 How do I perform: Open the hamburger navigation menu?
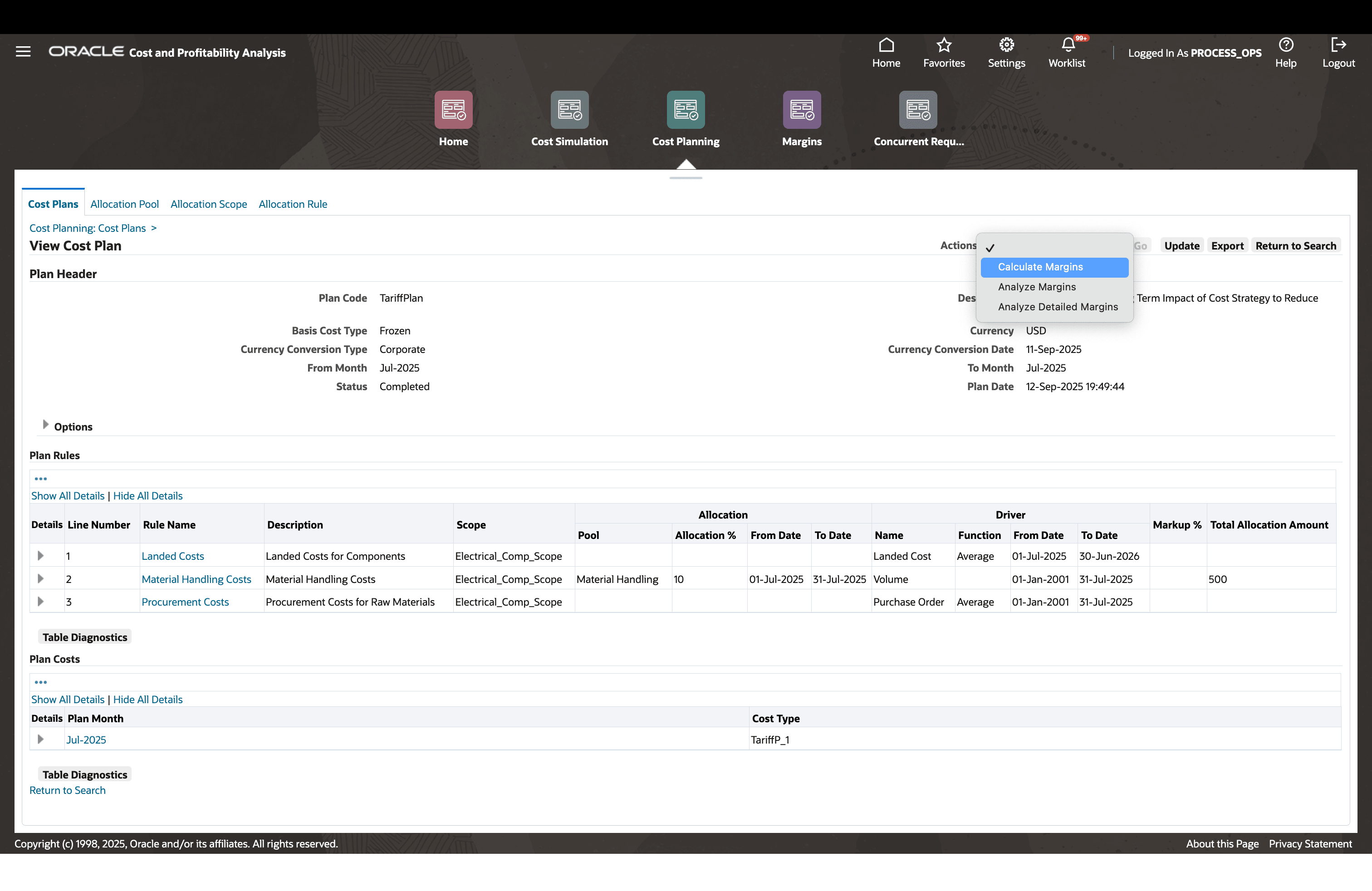click(23, 52)
